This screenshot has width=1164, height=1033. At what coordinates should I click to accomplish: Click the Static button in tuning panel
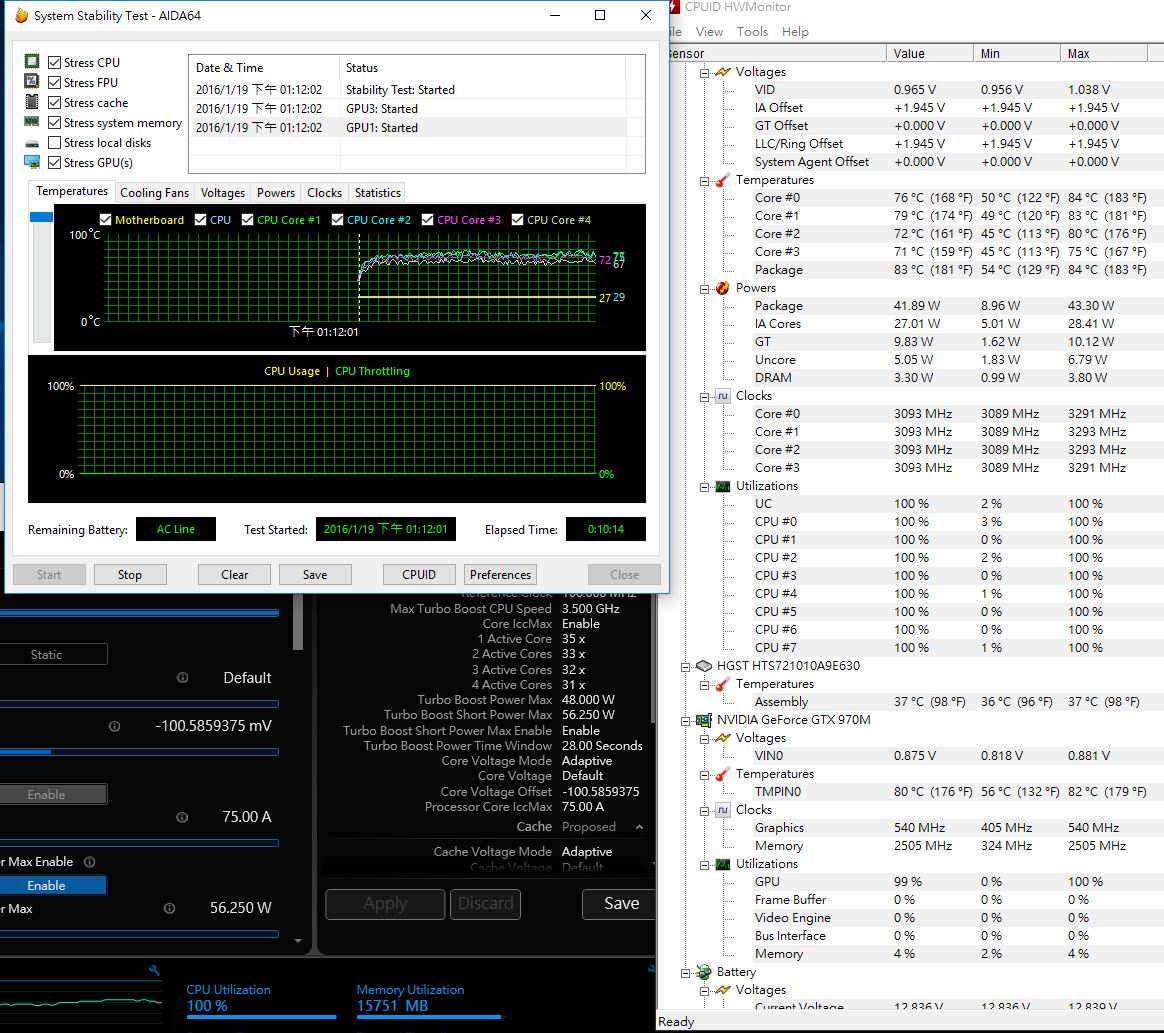[52, 654]
